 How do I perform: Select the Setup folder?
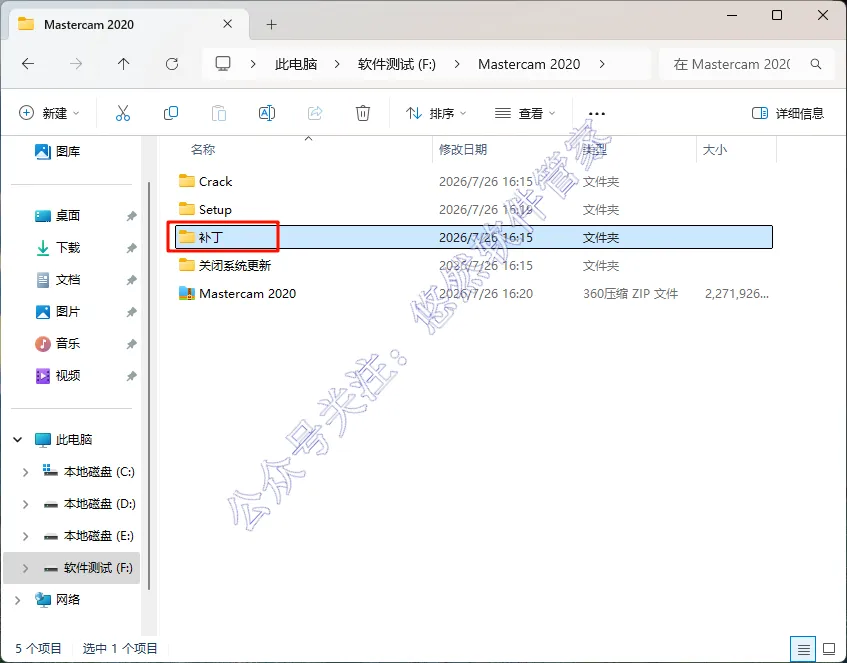475,210
